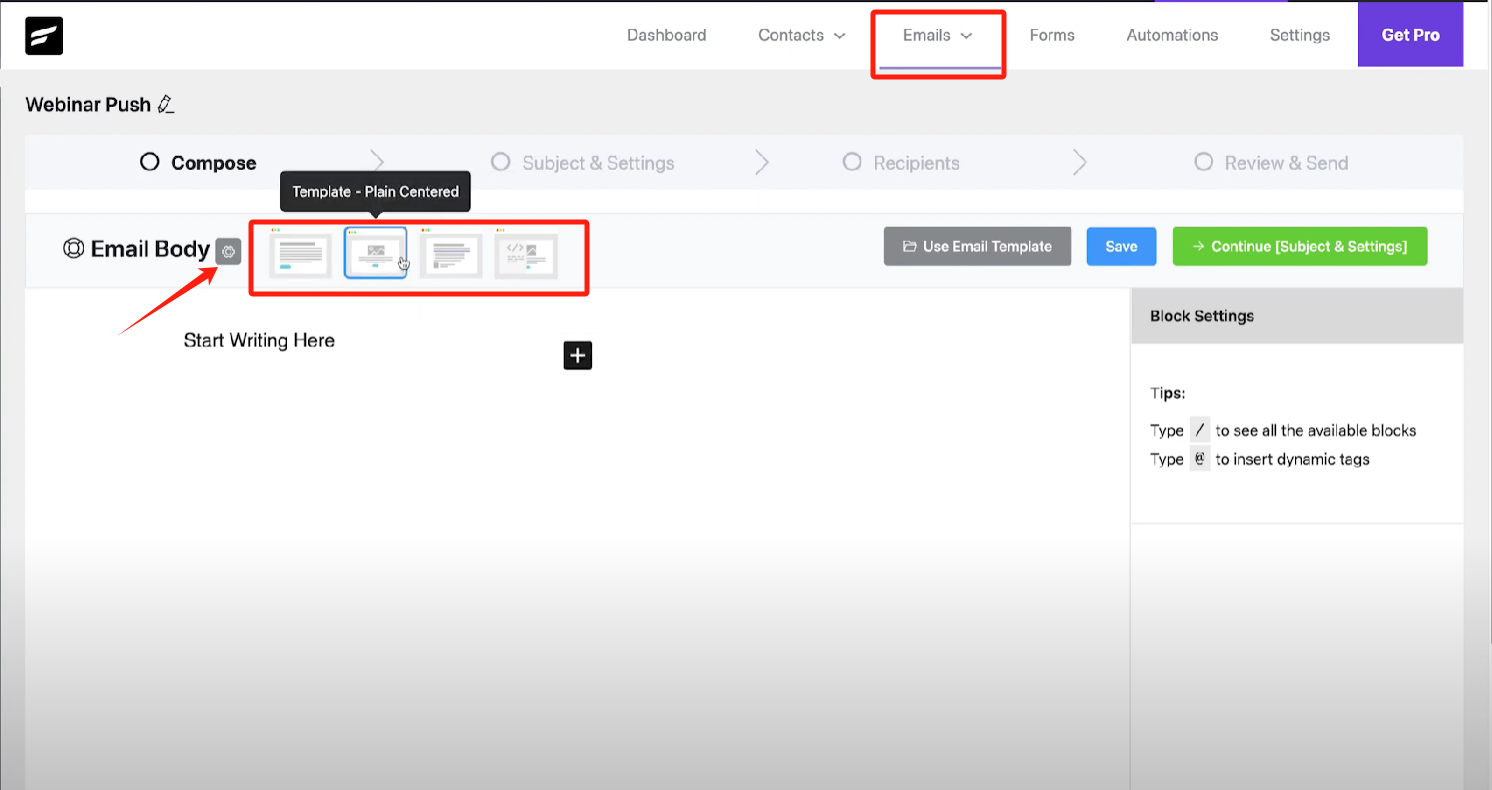Screen dimensions: 1492x790
Task: Open the Email Body template settings gear
Action: [x=228, y=251]
